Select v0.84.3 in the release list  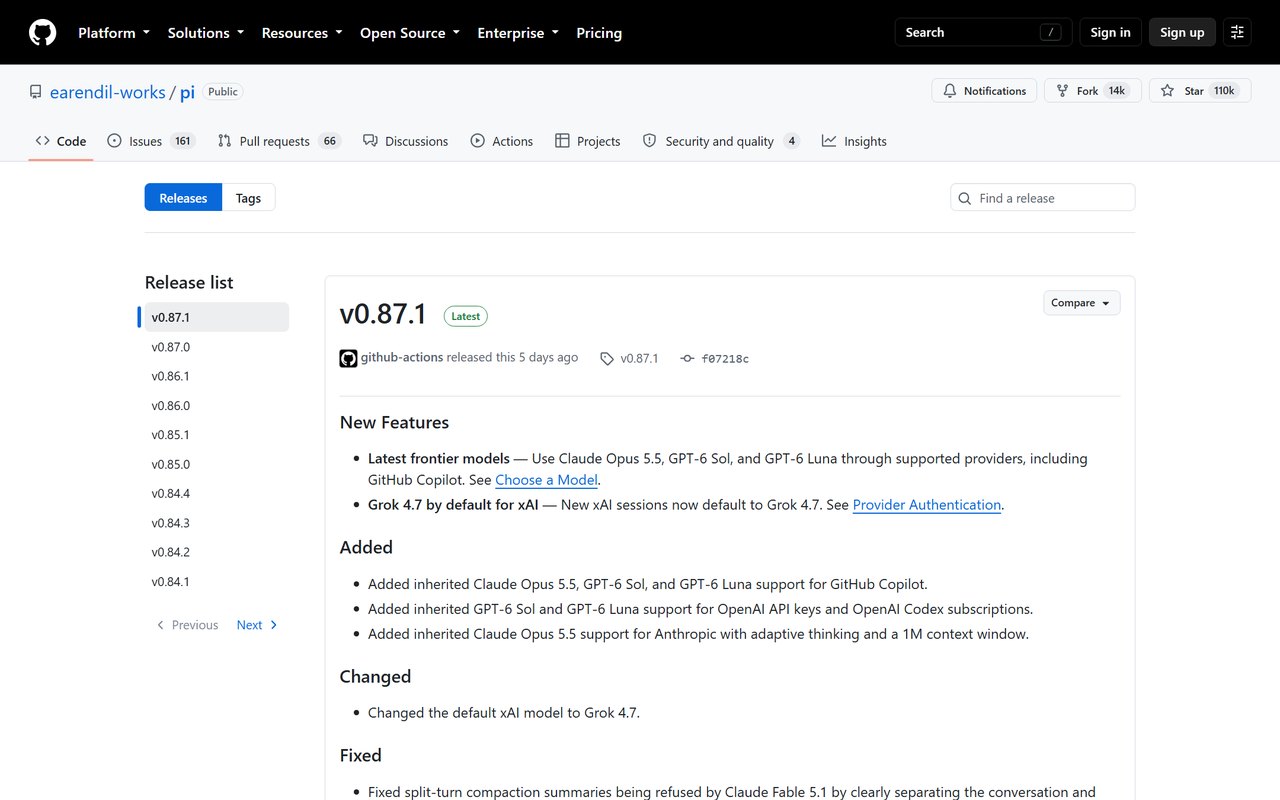(x=217, y=523)
